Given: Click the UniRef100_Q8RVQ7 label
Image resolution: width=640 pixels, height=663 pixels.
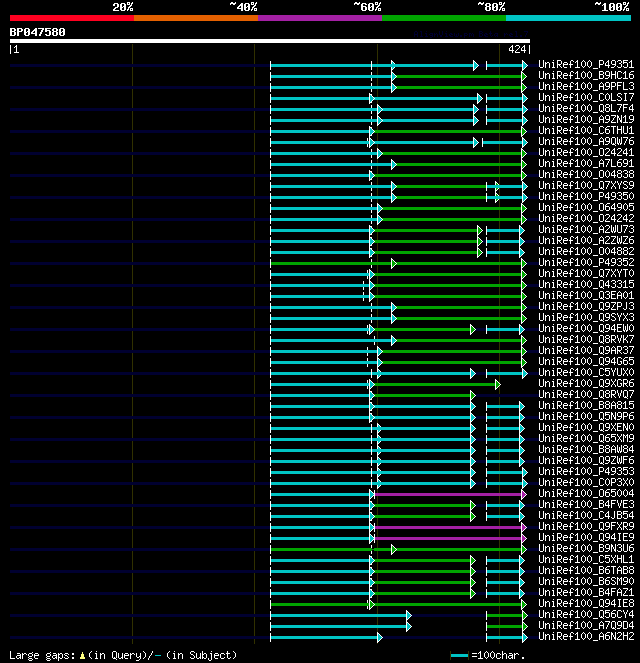Looking at the screenshot, I should coord(586,394).
